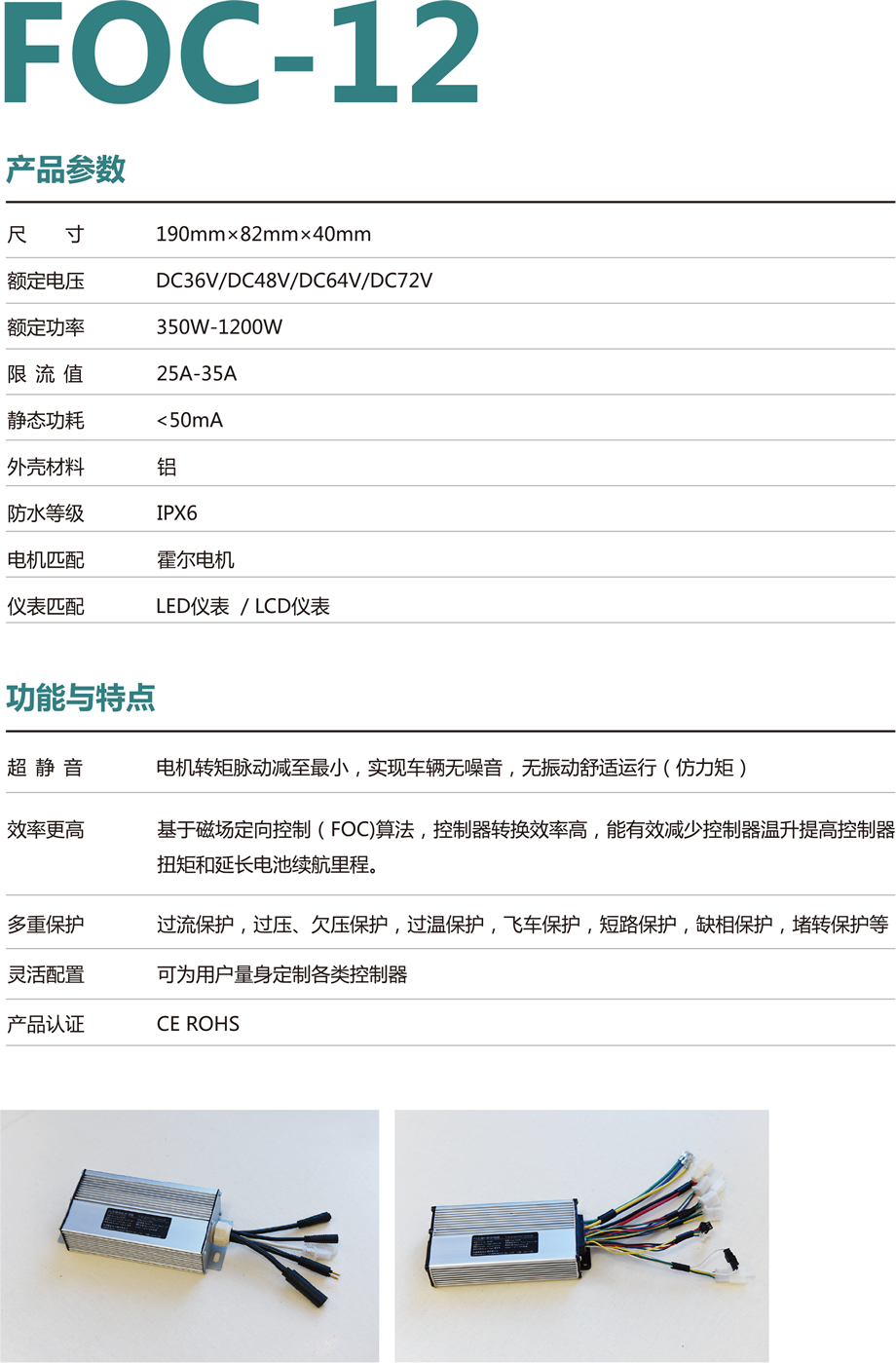Viewport: 896px width, 1363px height.
Task: Select the CE ROHS certification text
Action: (x=198, y=1024)
